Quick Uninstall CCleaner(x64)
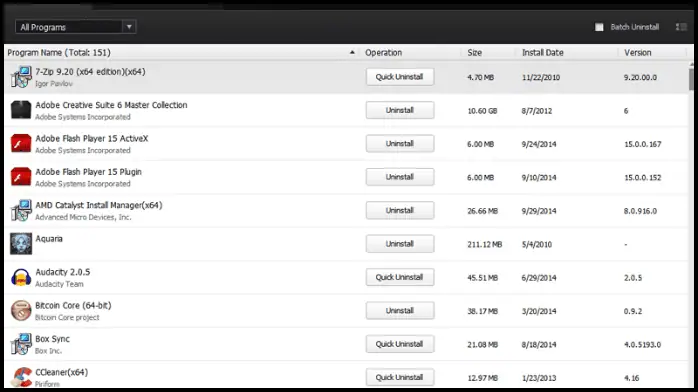The width and height of the screenshot is (698, 392). 400,377
